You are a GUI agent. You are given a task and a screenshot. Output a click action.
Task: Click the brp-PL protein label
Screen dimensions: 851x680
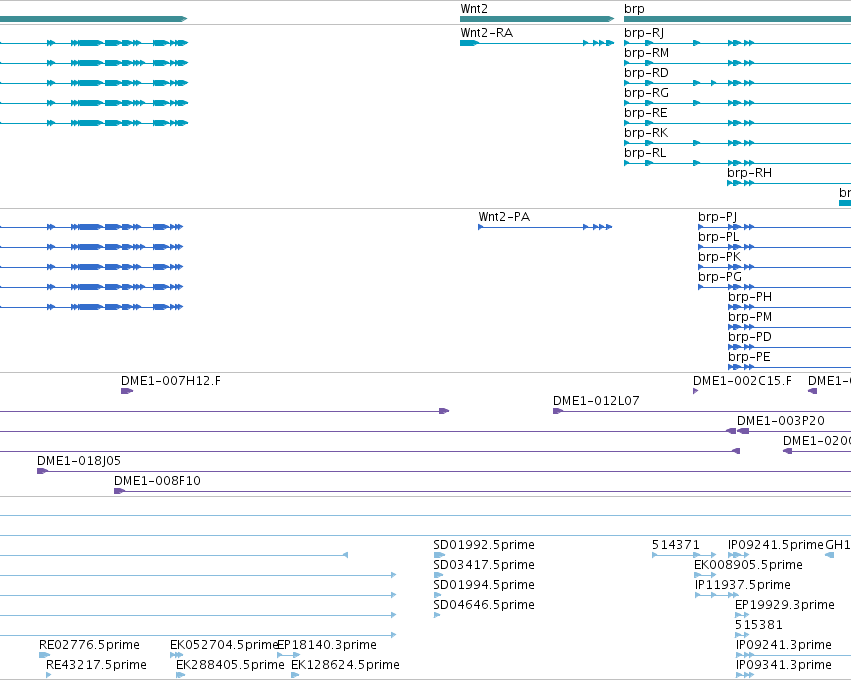[x=719, y=237]
